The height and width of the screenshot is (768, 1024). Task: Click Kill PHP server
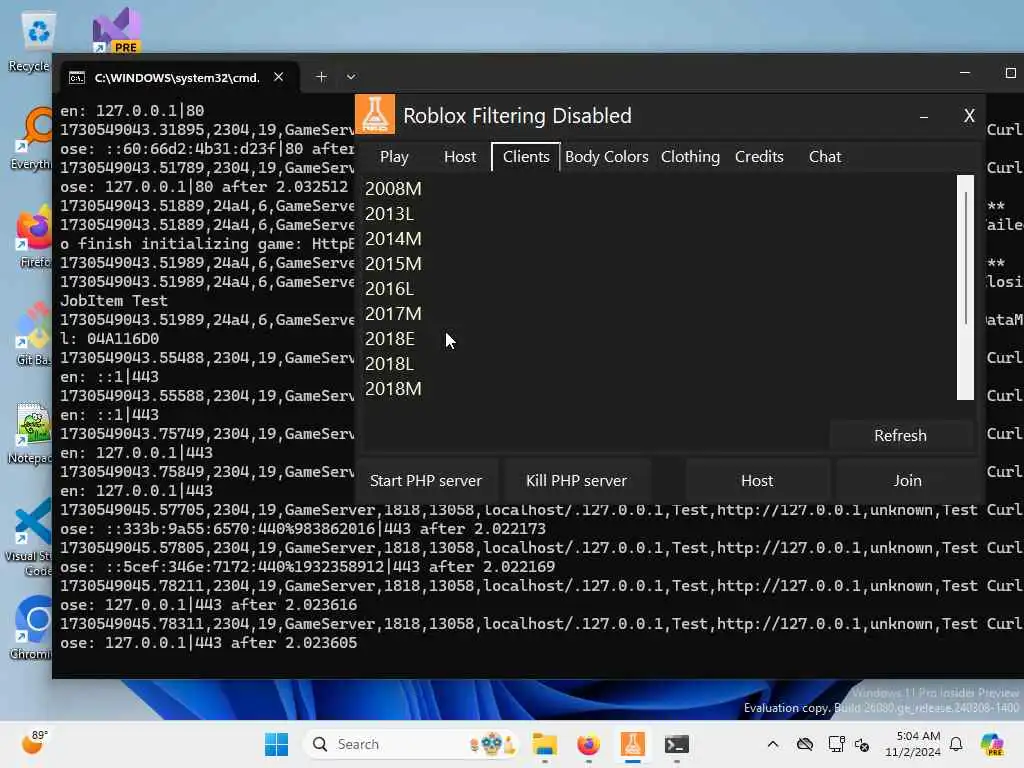tap(576, 481)
